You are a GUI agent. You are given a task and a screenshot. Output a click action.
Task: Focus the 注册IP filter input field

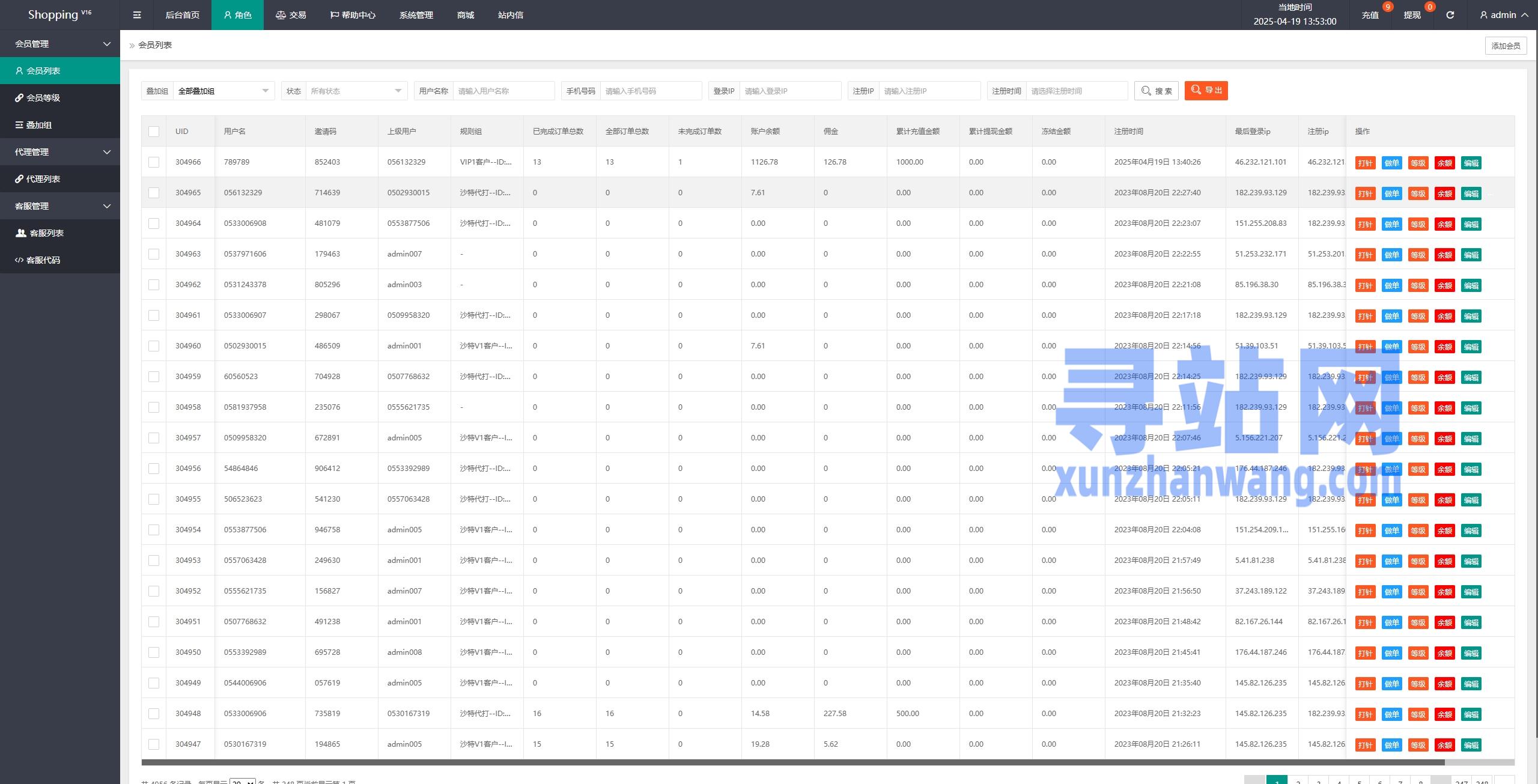(x=929, y=91)
